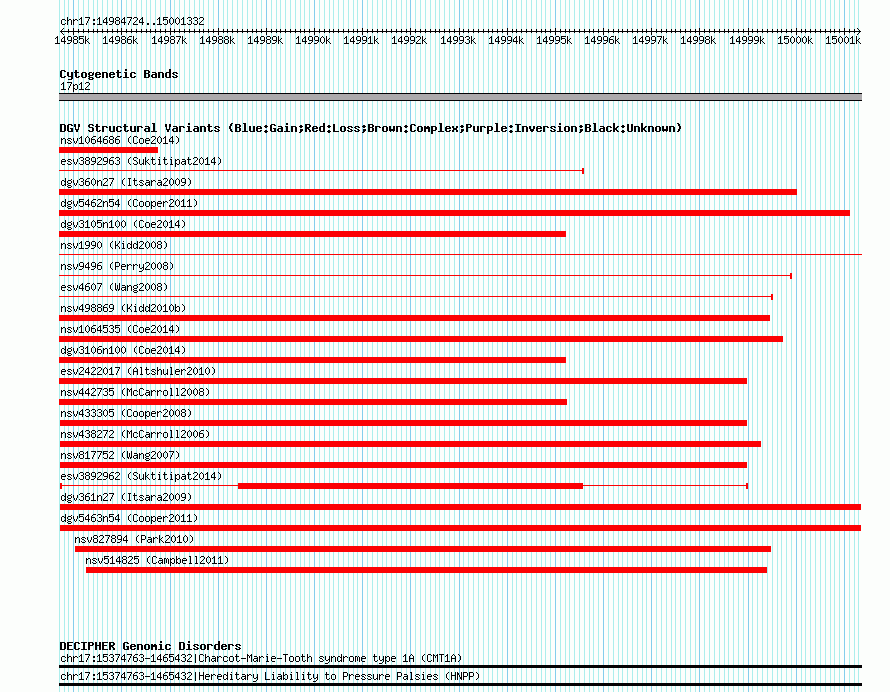Viewport: 890px width, 692px height.
Task: Click the red bar under nsv827894
Action: (x=423, y=549)
